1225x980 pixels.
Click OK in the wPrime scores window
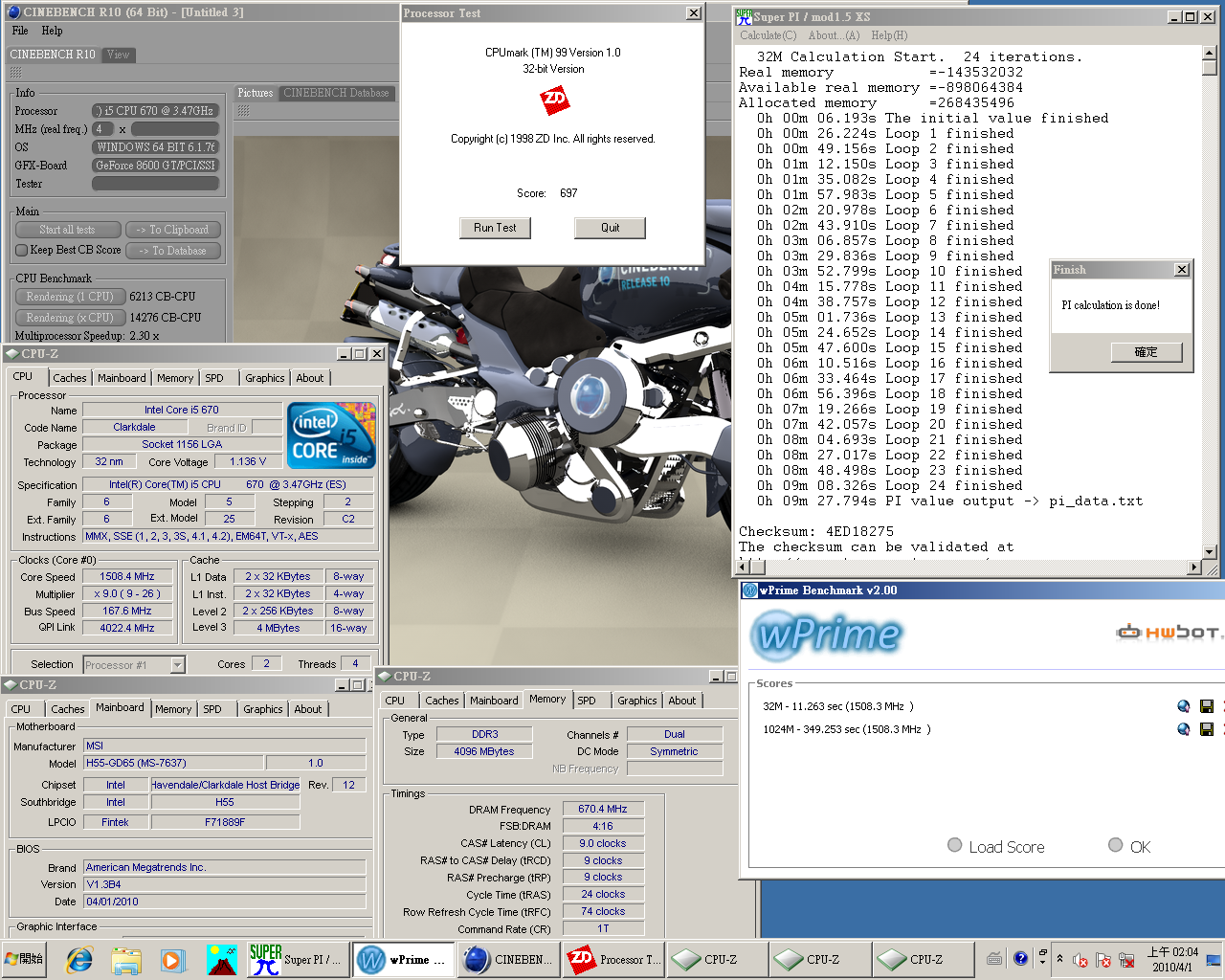(x=1129, y=847)
